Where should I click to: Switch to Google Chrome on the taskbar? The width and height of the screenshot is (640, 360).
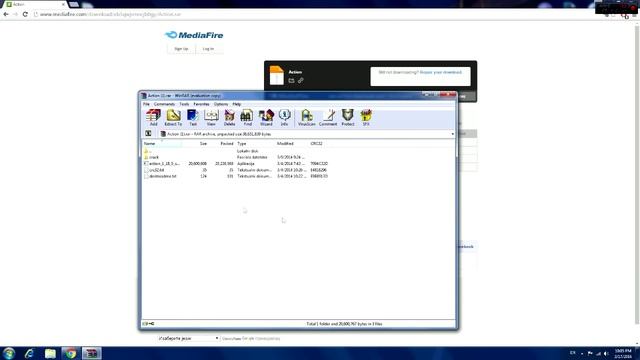(71, 353)
